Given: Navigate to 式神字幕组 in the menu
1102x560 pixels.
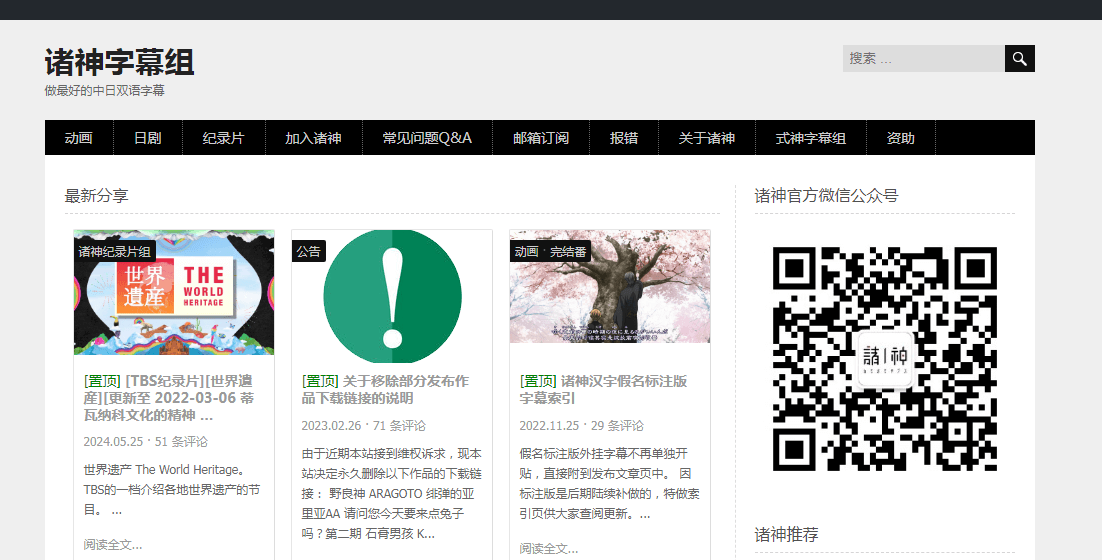Looking at the screenshot, I should (x=811, y=138).
